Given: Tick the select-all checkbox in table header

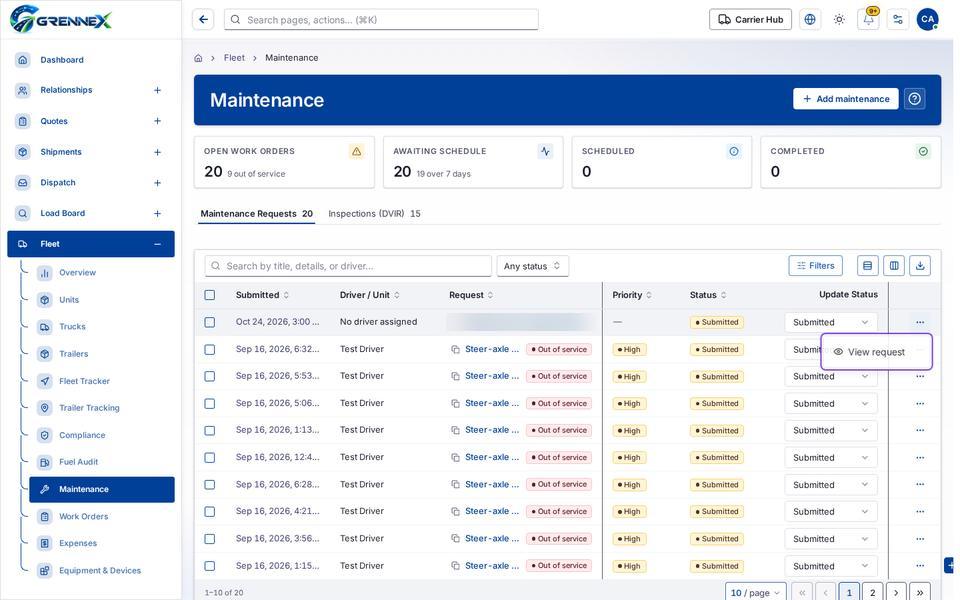Looking at the screenshot, I should pos(209,295).
